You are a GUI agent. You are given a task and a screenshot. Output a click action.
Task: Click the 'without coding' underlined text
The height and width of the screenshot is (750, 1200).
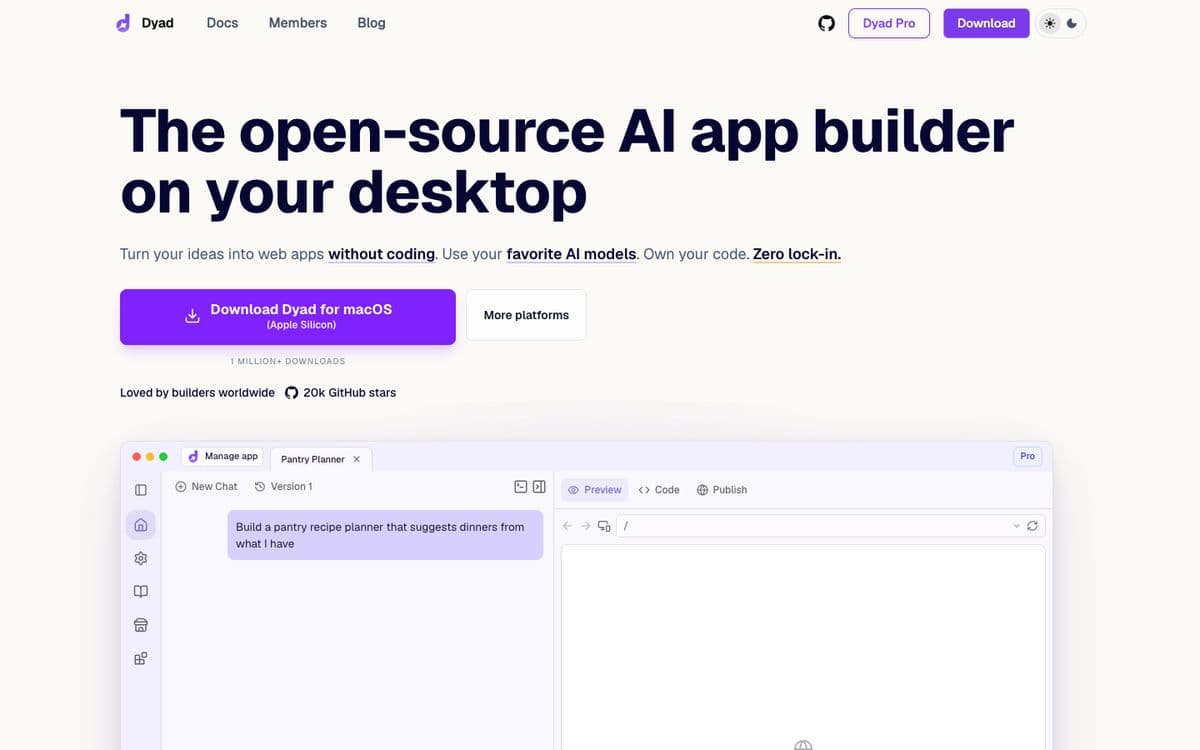pos(381,254)
